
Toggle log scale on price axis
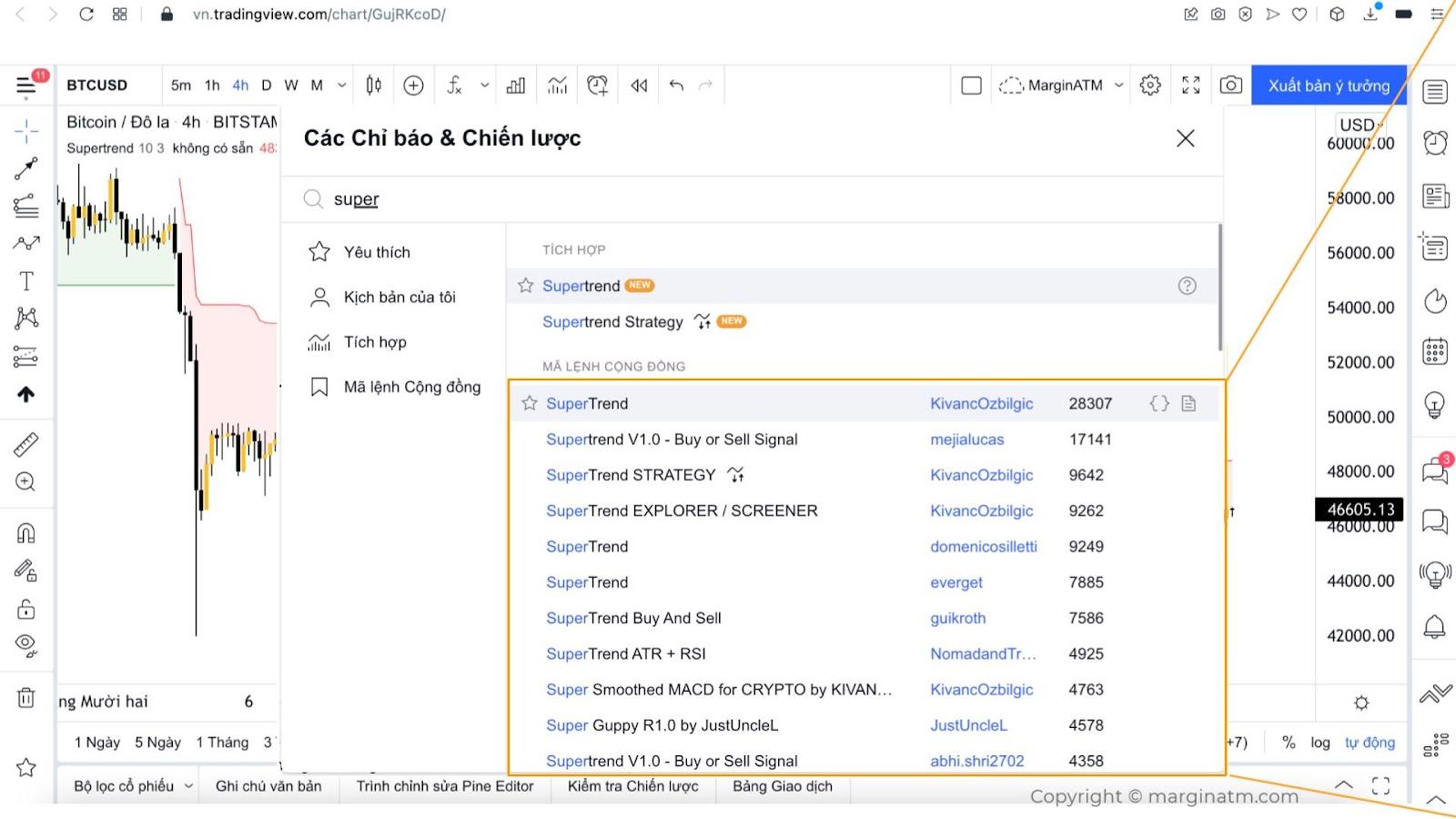pyautogui.click(x=1320, y=743)
